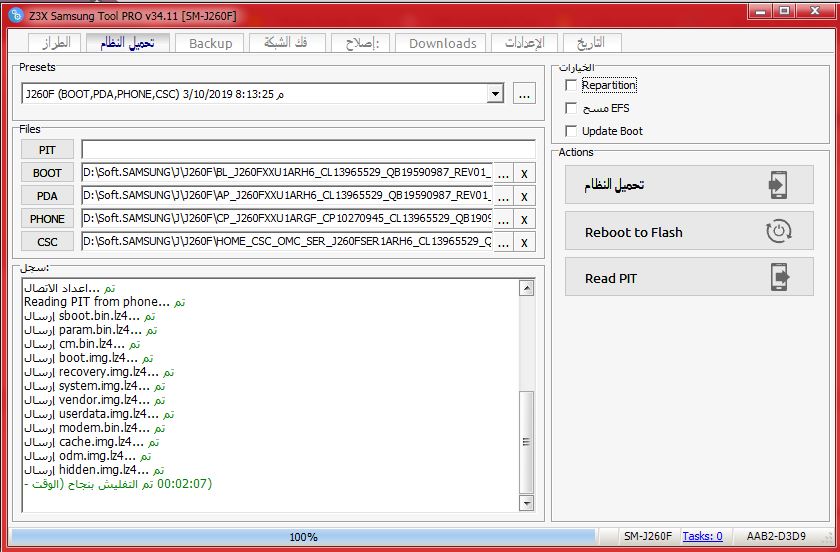Open presets ellipsis button
The width and height of the screenshot is (840, 552).
click(x=524, y=94)
